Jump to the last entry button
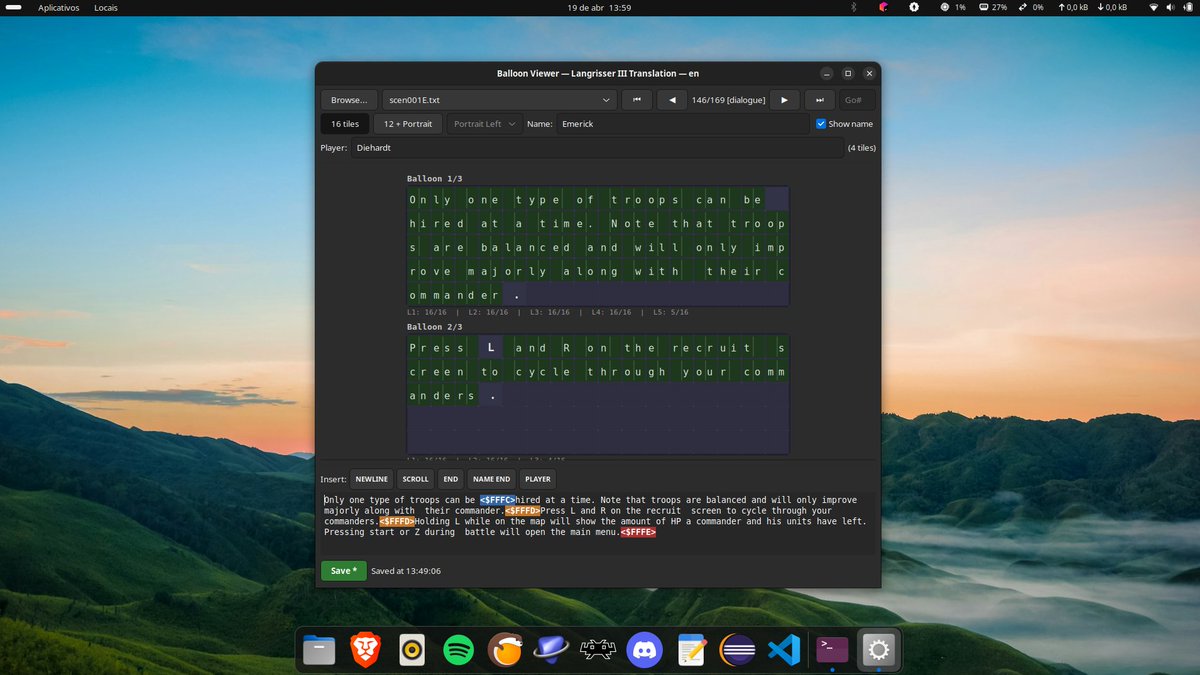This screenshot has width=1200, height=675. tap(820, 100)
